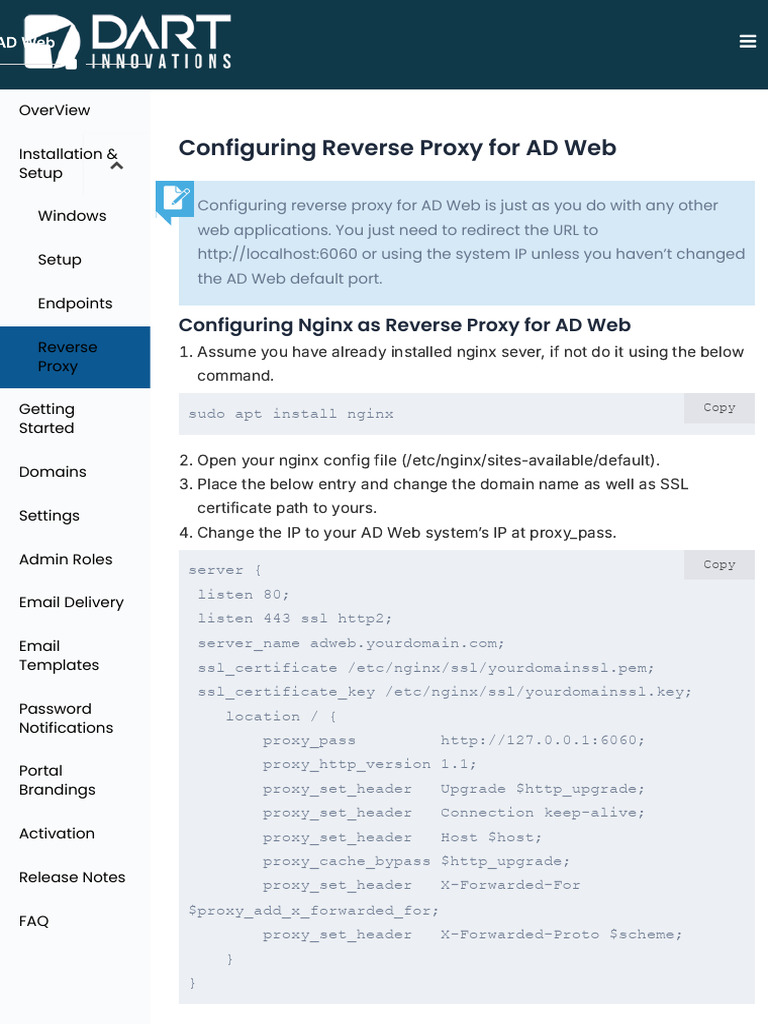Collapse the Installation & Setup chevron
The image size is (768, 1024).
117,166
